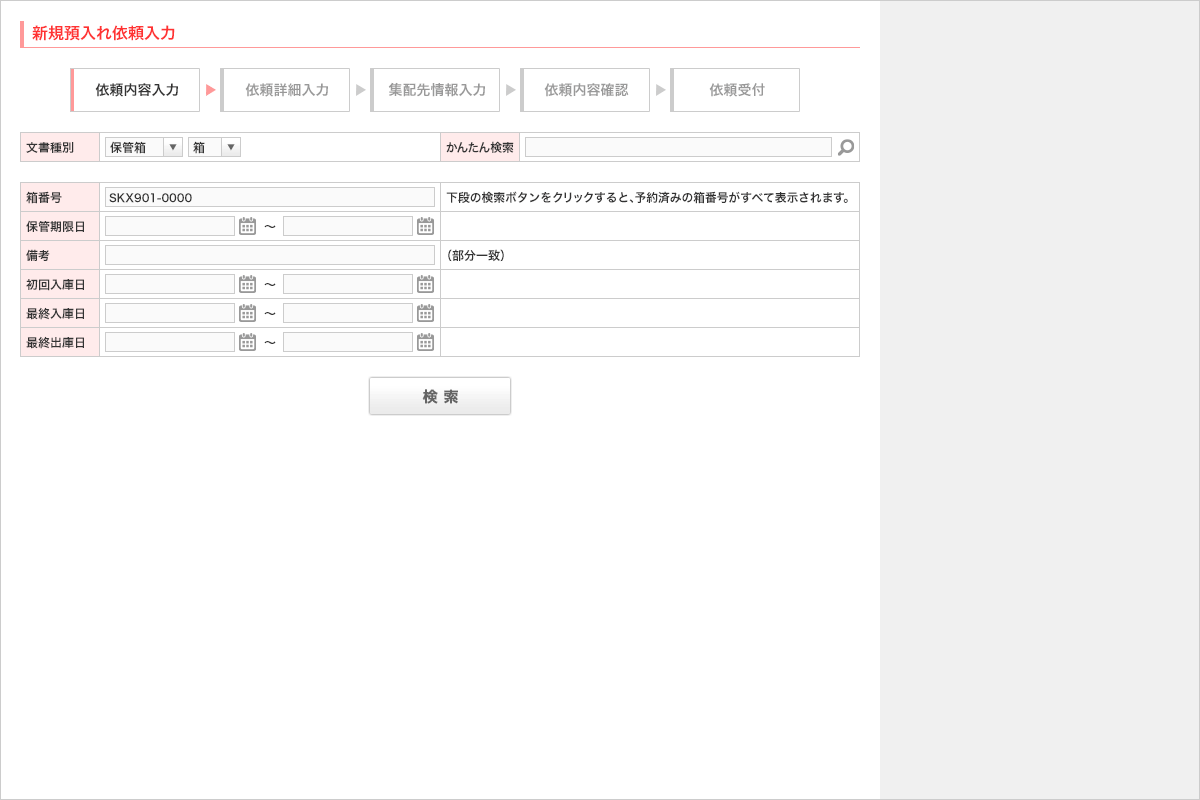Image resolution: width=1200 pixels, height=800 pixels.
Task: Open start-date calendar for 保管期限日
Action: [247, 226]
